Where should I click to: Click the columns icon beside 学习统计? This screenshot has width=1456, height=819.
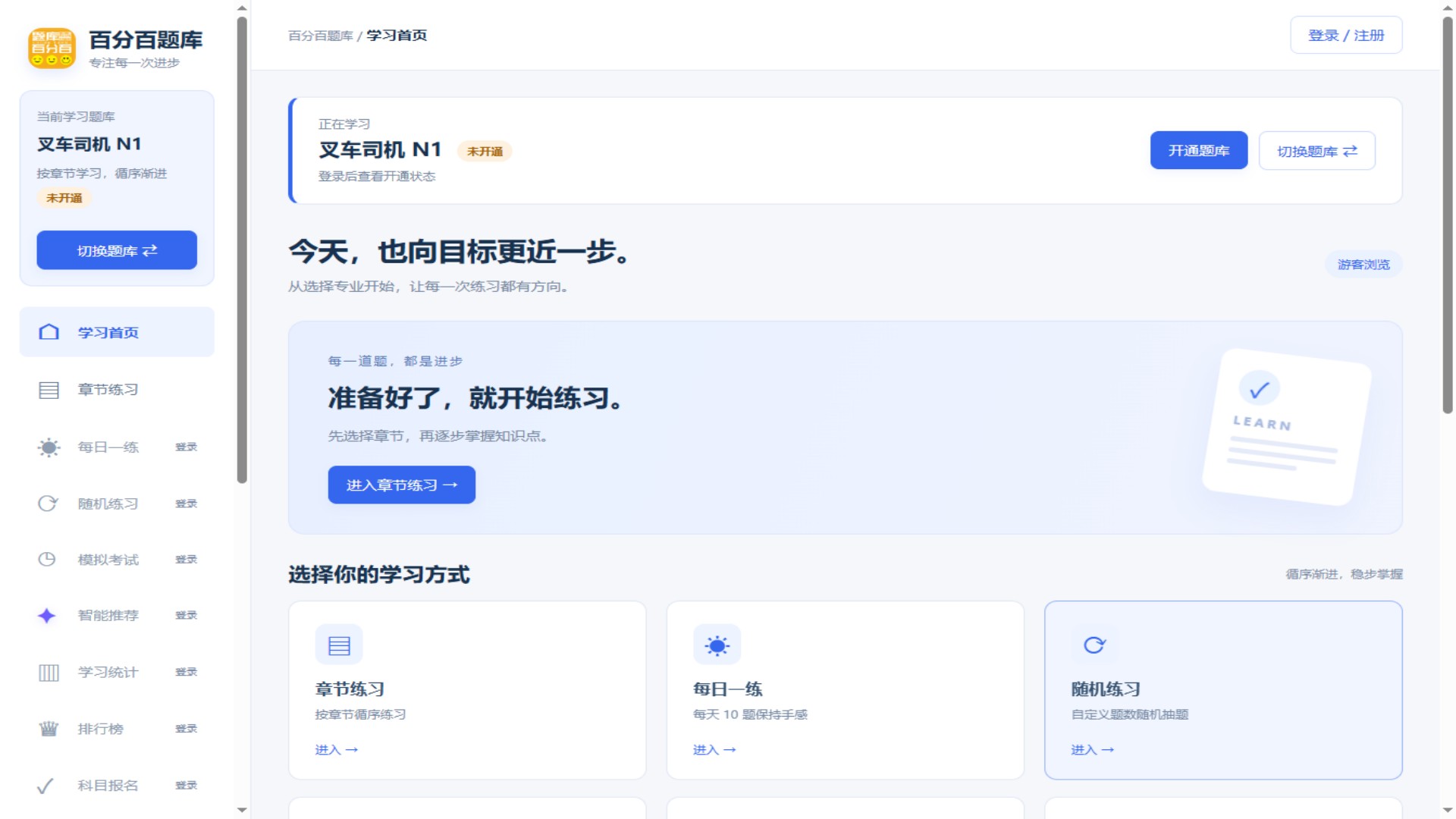point(49,673)
